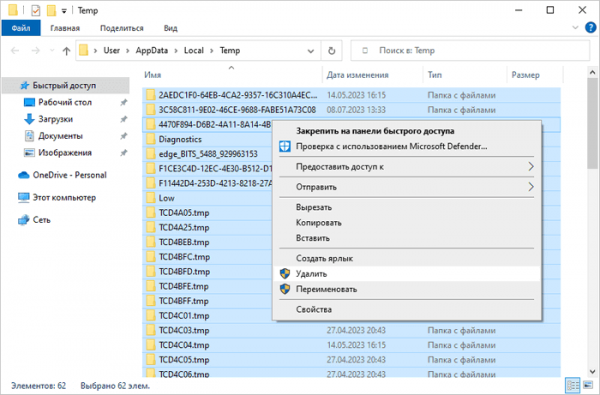Expand the address bar history dropdown
Image resolution: width=600 pixels, height=395 pixels.
(311, 51)
